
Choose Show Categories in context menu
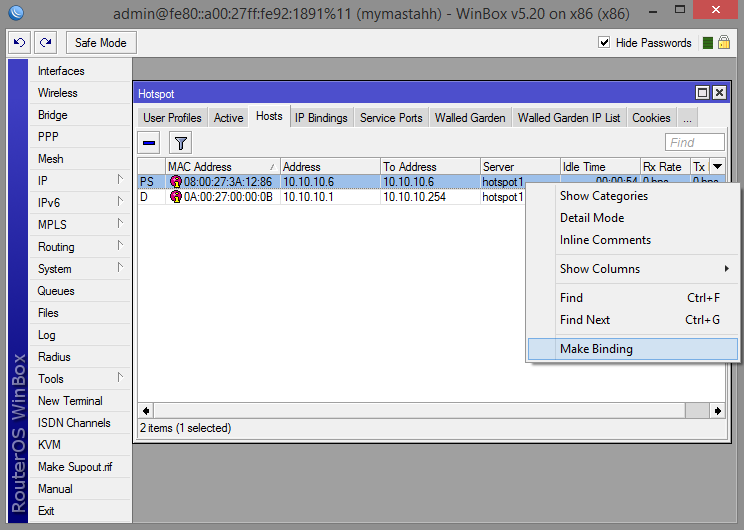pyautogui.click(x=632, y=196)
